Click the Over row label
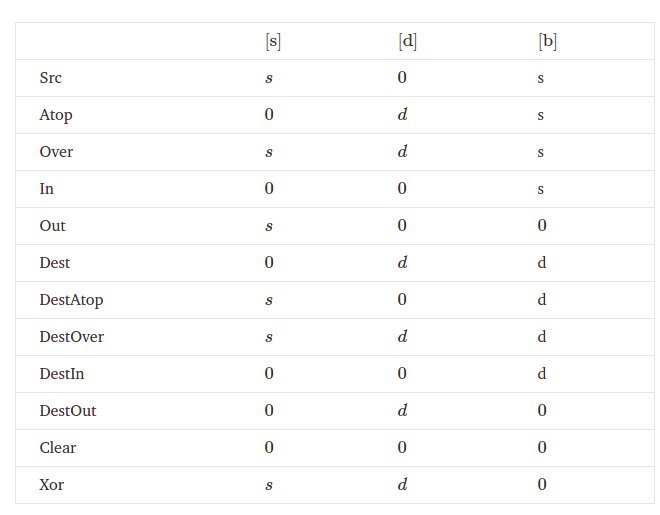The image size is (660, 515). point(56,152)
